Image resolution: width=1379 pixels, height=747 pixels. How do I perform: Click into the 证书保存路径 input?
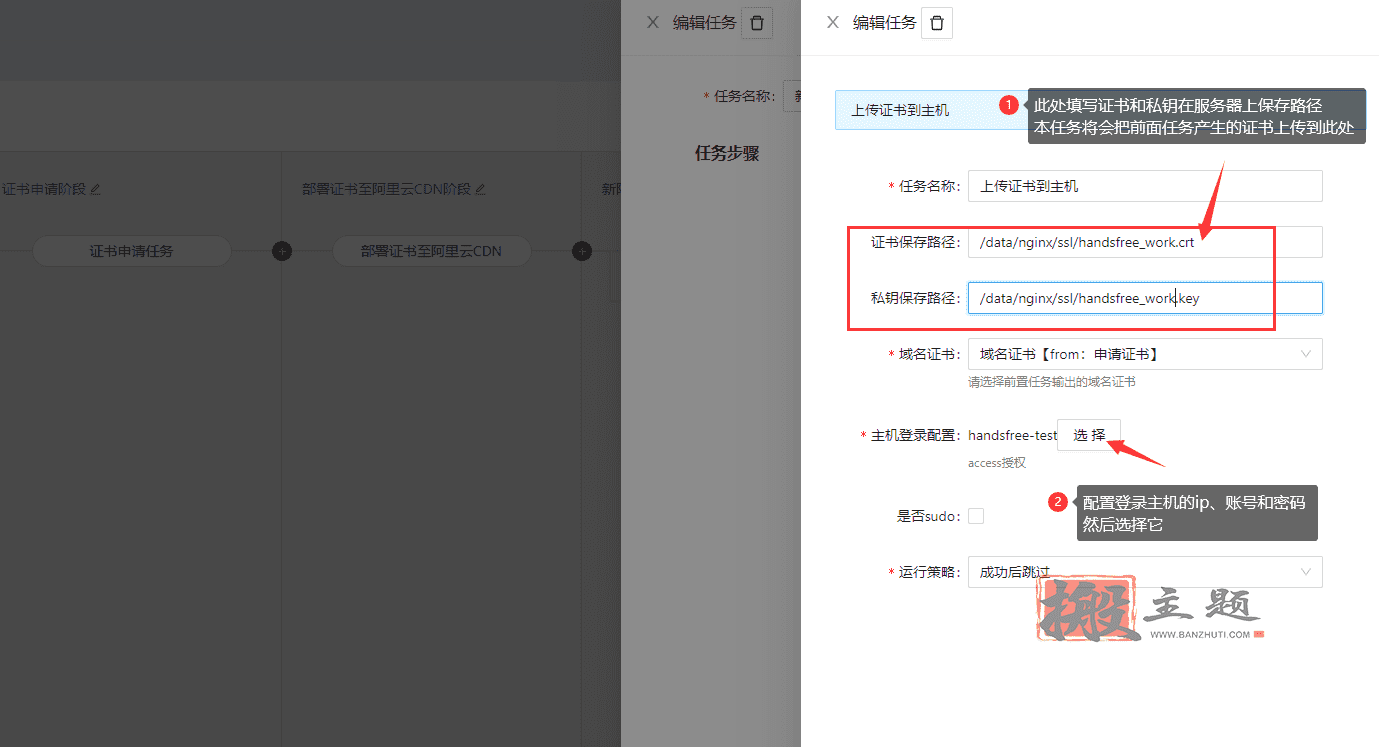[x=1145, y=242]
